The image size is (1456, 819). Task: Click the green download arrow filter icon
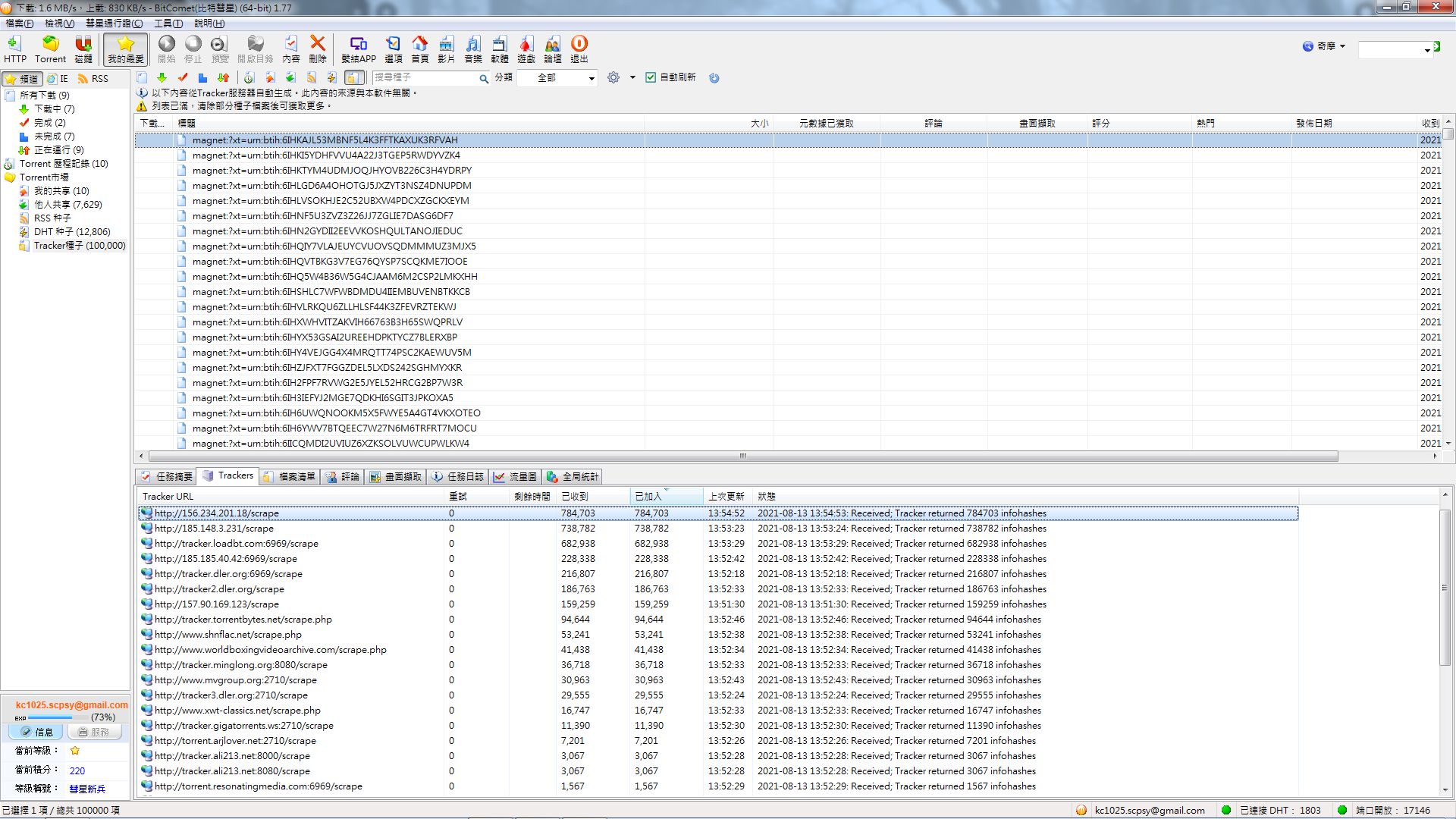162,77
